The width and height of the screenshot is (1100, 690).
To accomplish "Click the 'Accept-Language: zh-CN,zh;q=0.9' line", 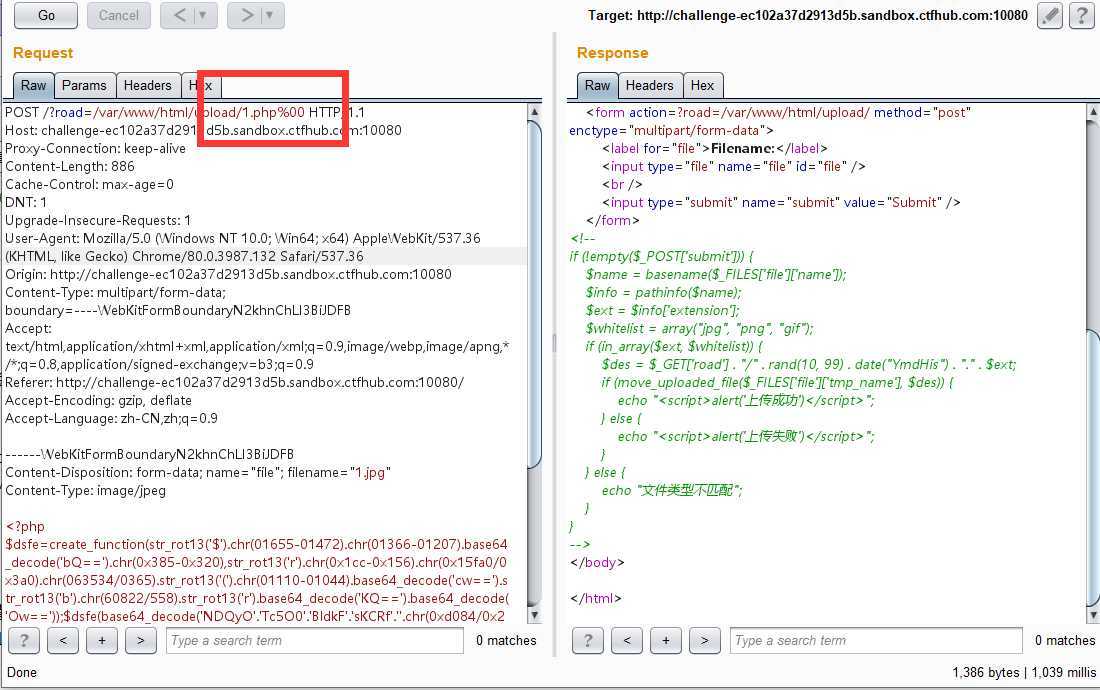I will point(112,419).
